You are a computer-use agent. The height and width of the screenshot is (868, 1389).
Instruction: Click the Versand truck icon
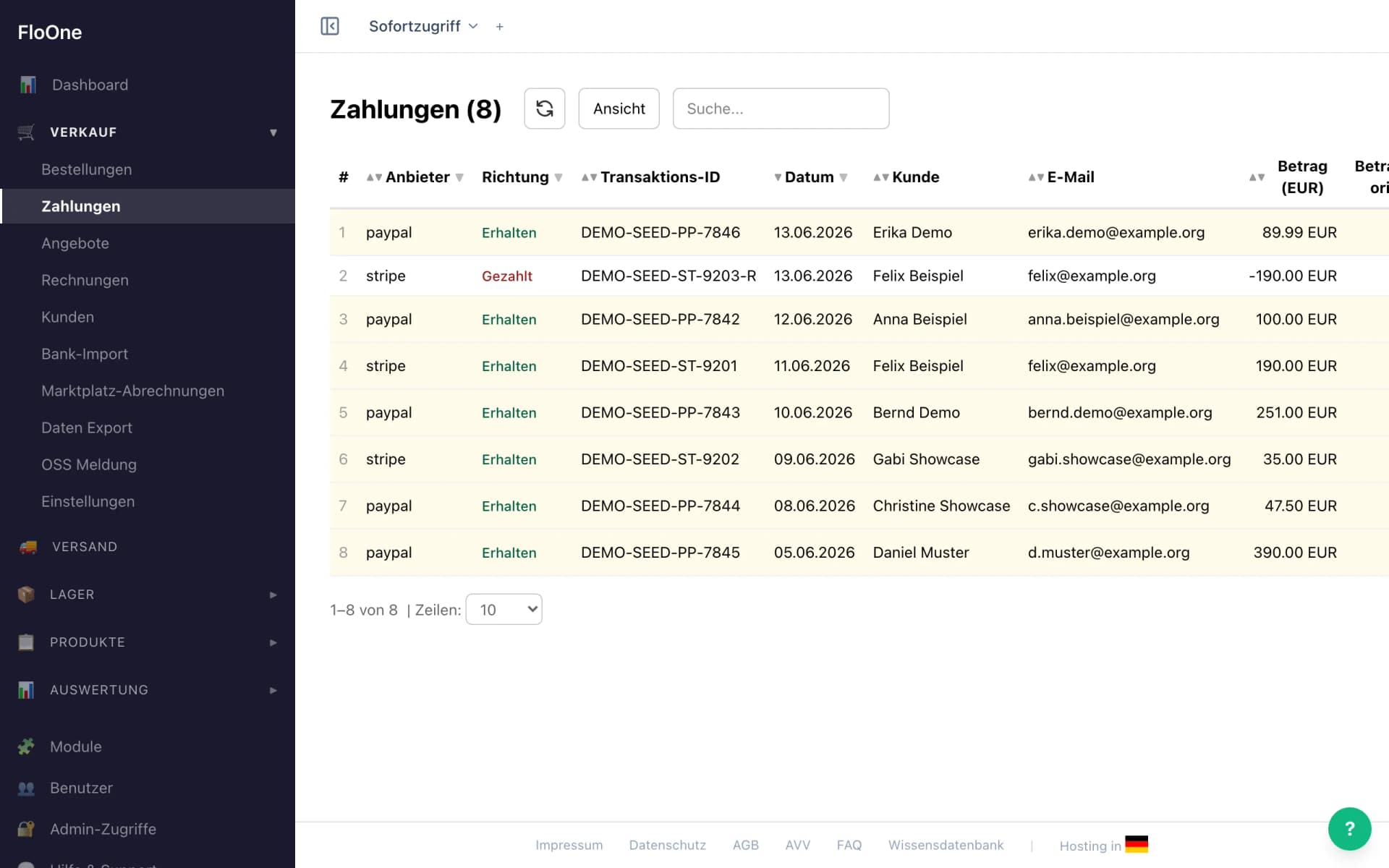point(27,547)
